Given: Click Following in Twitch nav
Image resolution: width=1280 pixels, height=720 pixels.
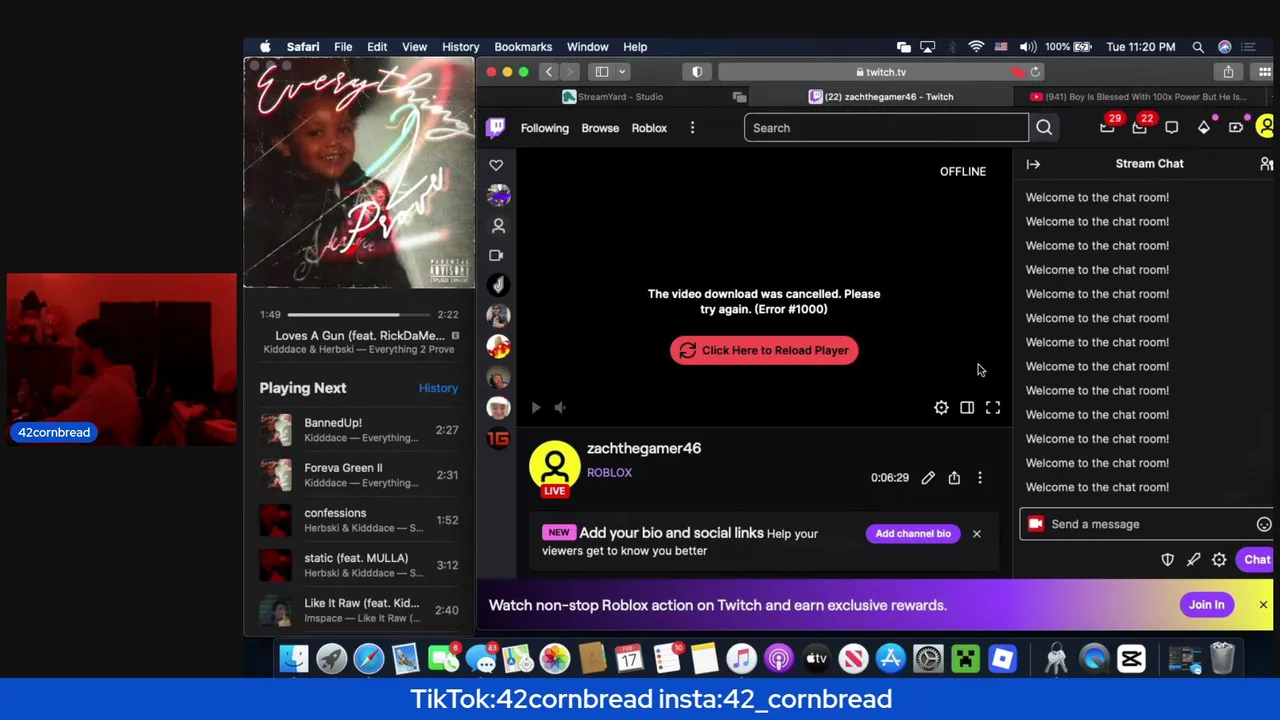Looking at the screenshot, I should click(x=544, y=128).
